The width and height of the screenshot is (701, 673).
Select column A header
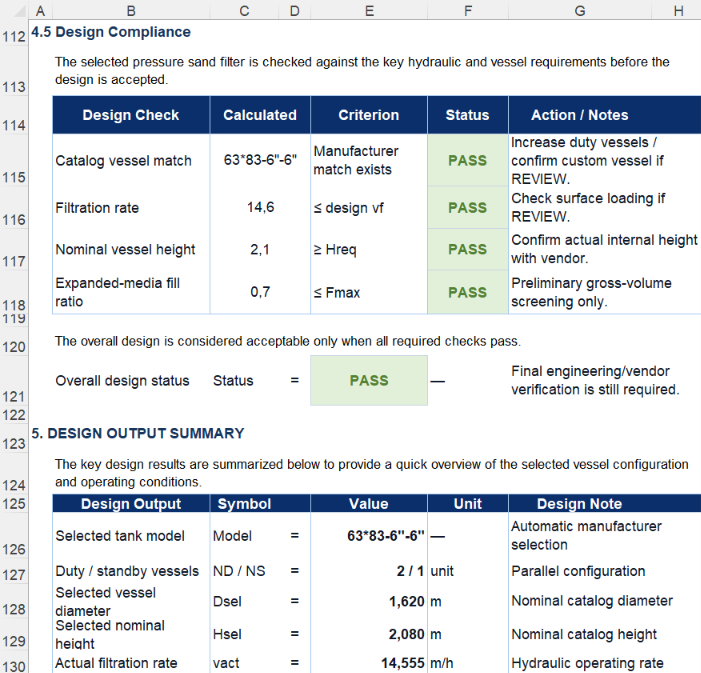click(x=40, y=10)
